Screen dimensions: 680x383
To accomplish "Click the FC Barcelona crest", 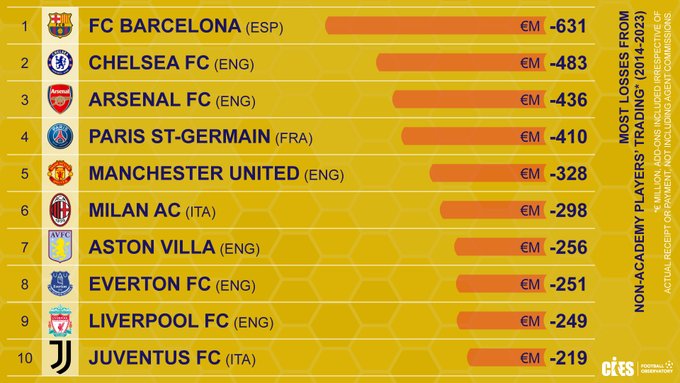I will click(60, 25).
